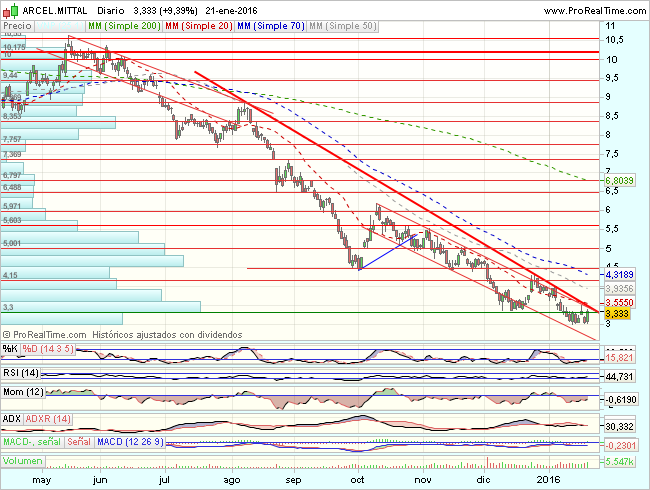The width and height of the screenshot is (650, 490).
Task: Click the 8,5 price axis label
Action: point(612,116)
